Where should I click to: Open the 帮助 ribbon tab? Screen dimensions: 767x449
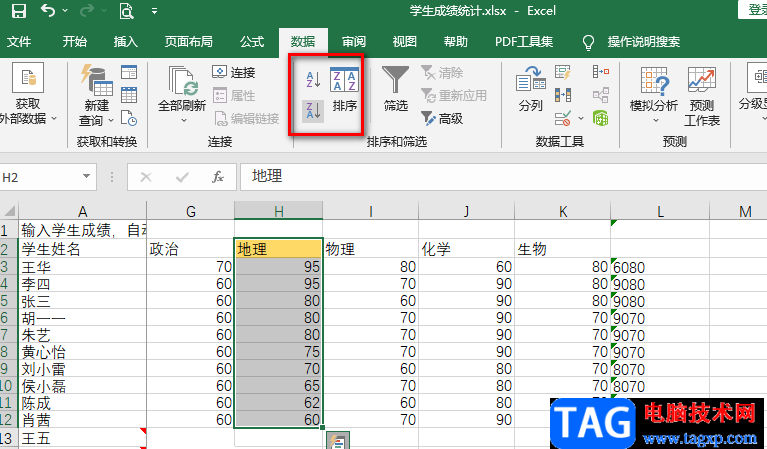pos(455,42)
